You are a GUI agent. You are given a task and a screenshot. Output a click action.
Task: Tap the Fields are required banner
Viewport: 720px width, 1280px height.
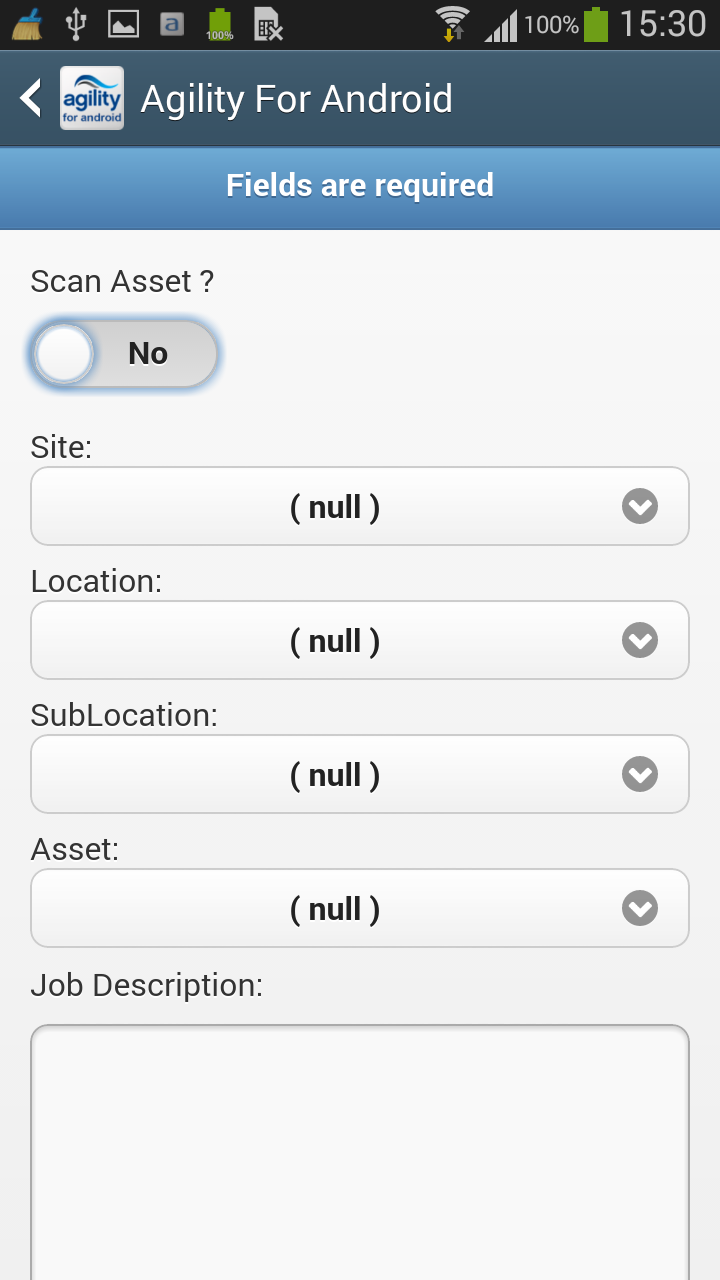click(x=360, y=186)
